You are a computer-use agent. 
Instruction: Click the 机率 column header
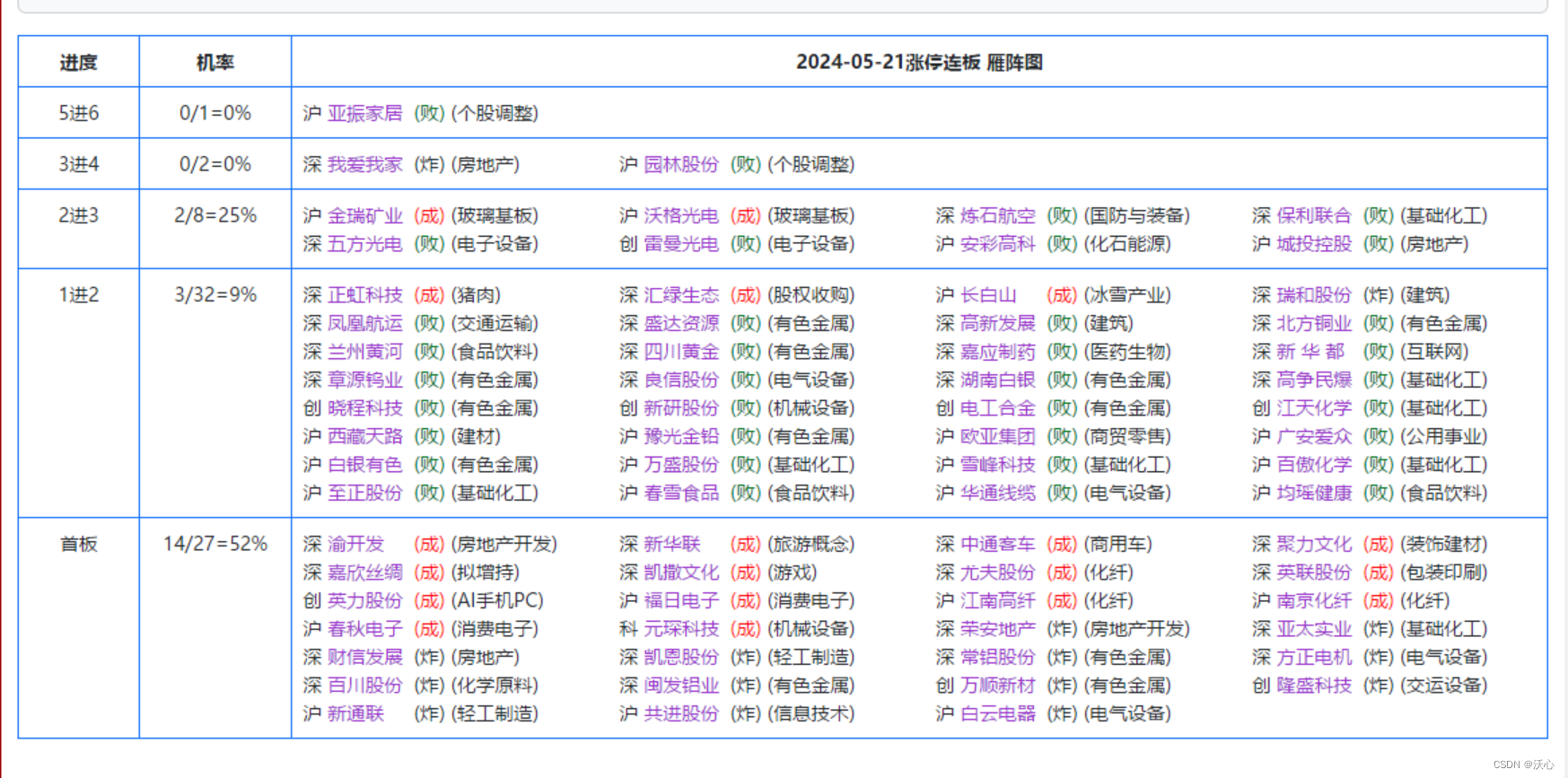[x=215, y=63]
